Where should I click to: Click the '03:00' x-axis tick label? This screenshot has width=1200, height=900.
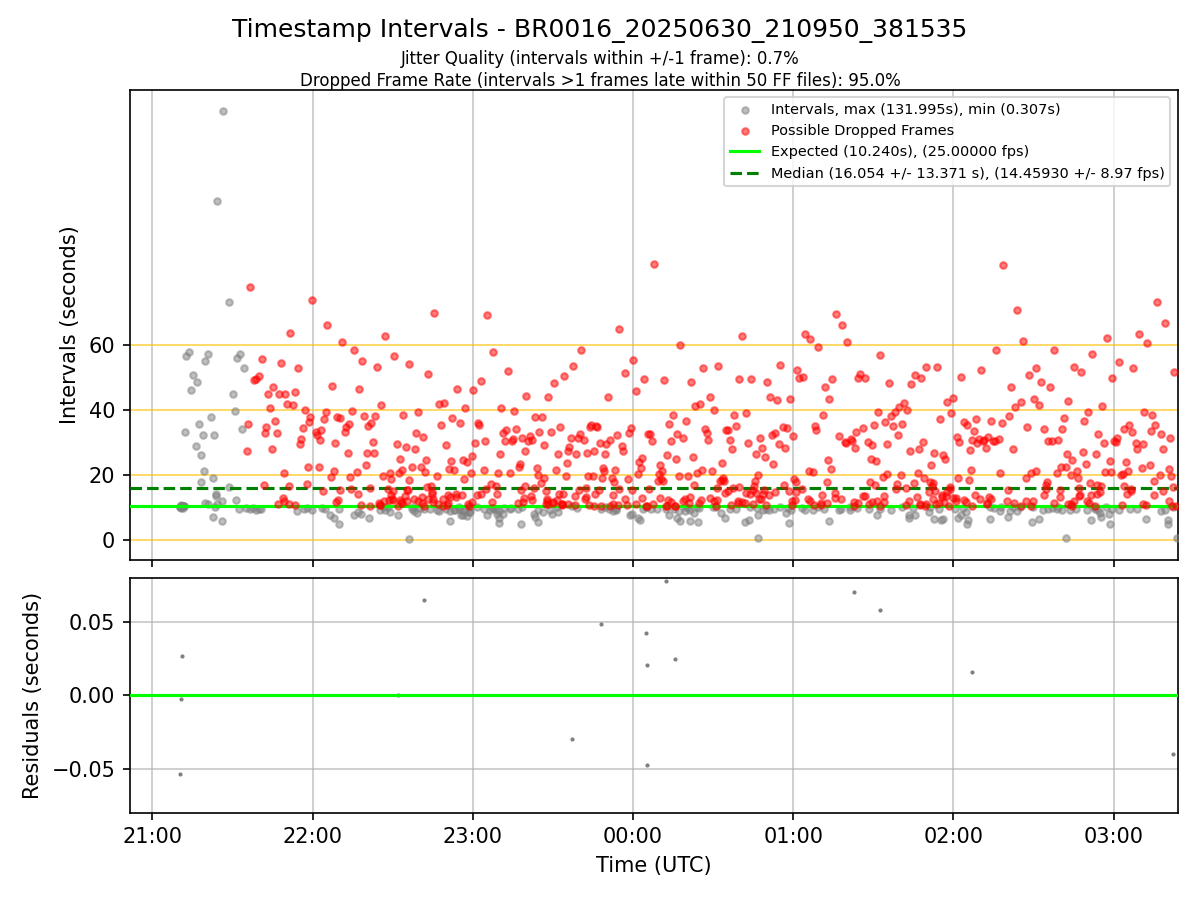1114,836
